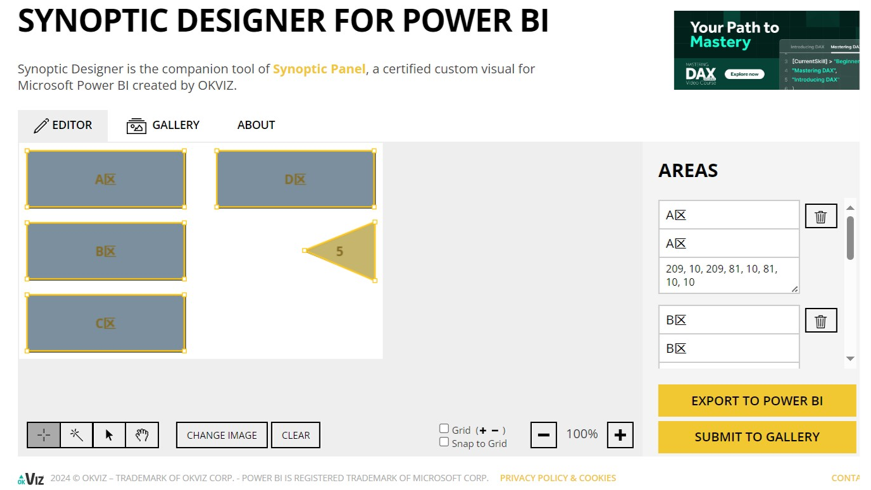The width and height of the screenshot is (871, 490).
Task: Click Submit to Gallery button
Action: 757,437
